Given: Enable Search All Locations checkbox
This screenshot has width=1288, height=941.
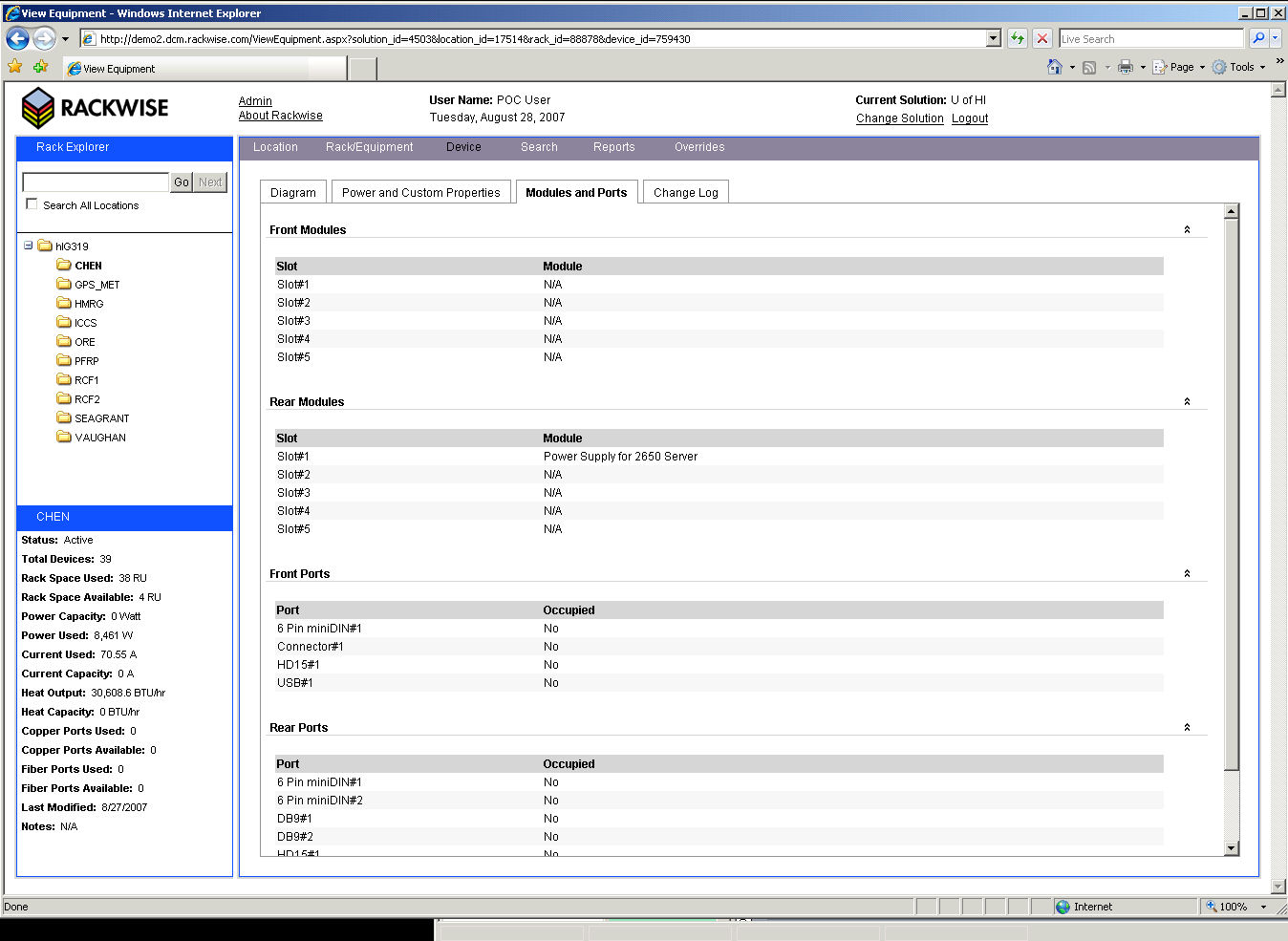Looking at the screenshot, I should 32,204.
